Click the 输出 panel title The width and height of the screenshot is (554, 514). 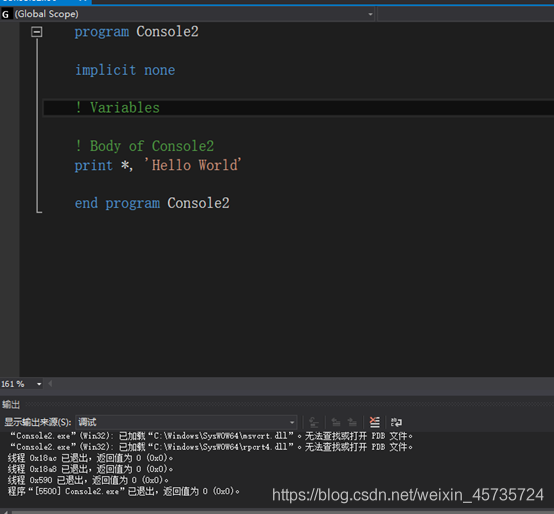tap(11, 404)
